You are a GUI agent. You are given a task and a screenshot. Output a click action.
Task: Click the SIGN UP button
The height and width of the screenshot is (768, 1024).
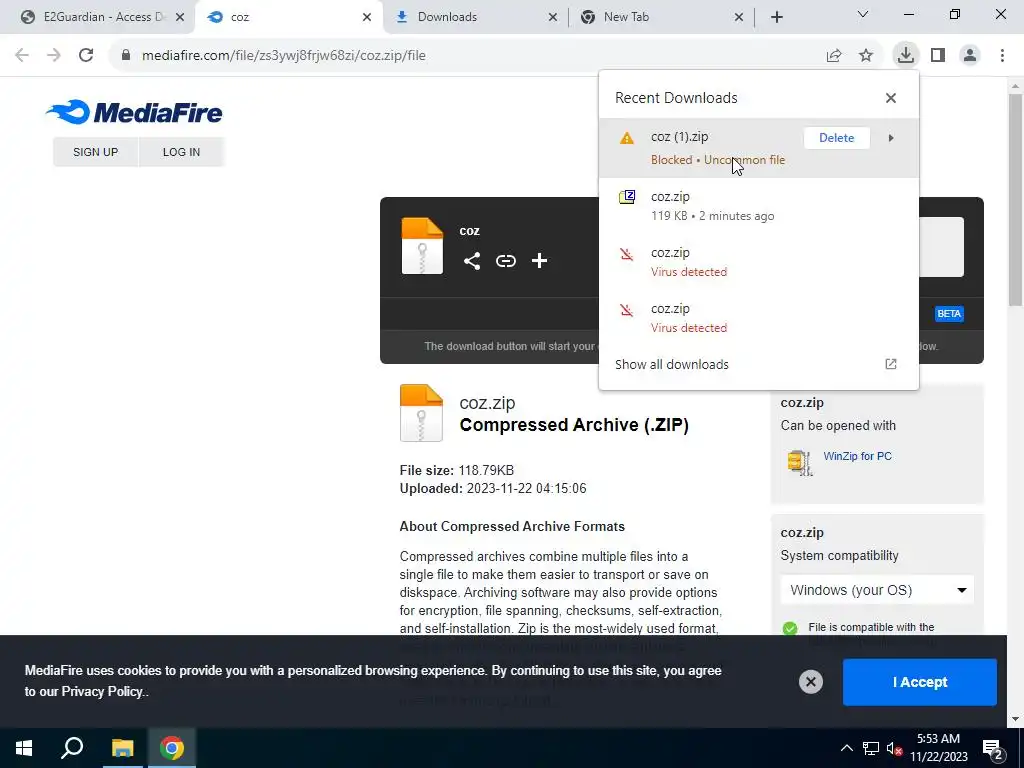[x=95, y=152]
